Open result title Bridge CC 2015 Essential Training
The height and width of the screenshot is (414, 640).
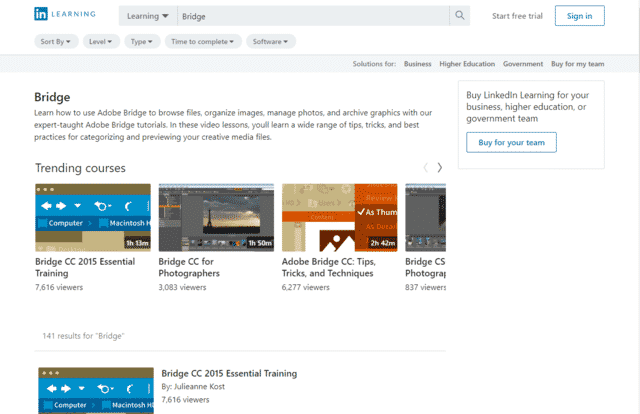tap(229, 374)
